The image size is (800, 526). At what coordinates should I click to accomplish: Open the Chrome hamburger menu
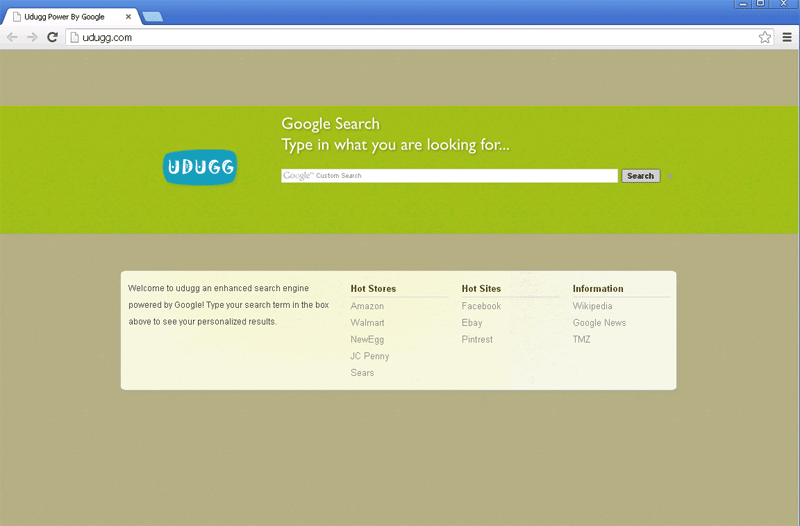coord(787,37)
